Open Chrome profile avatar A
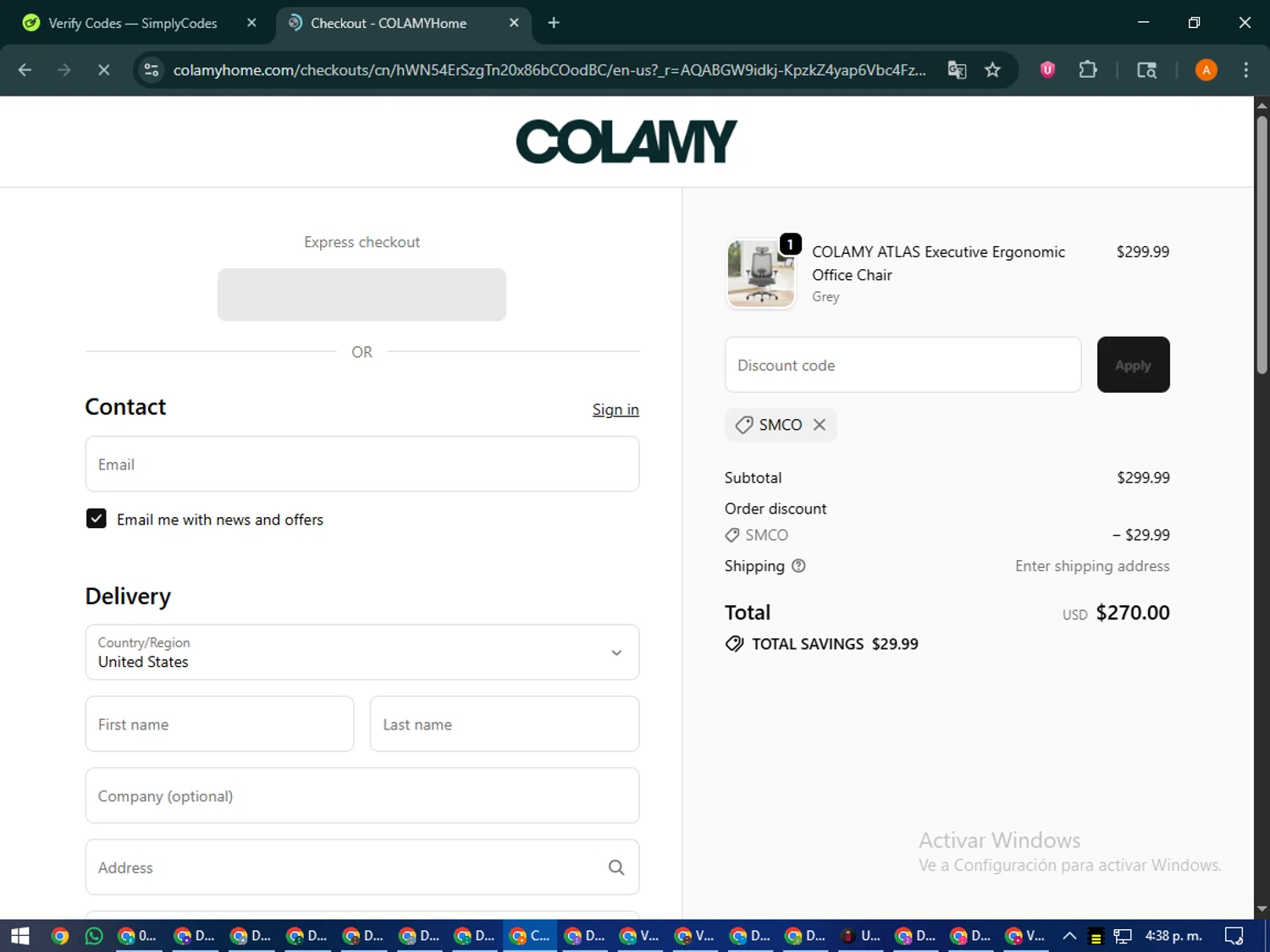 1206,70
